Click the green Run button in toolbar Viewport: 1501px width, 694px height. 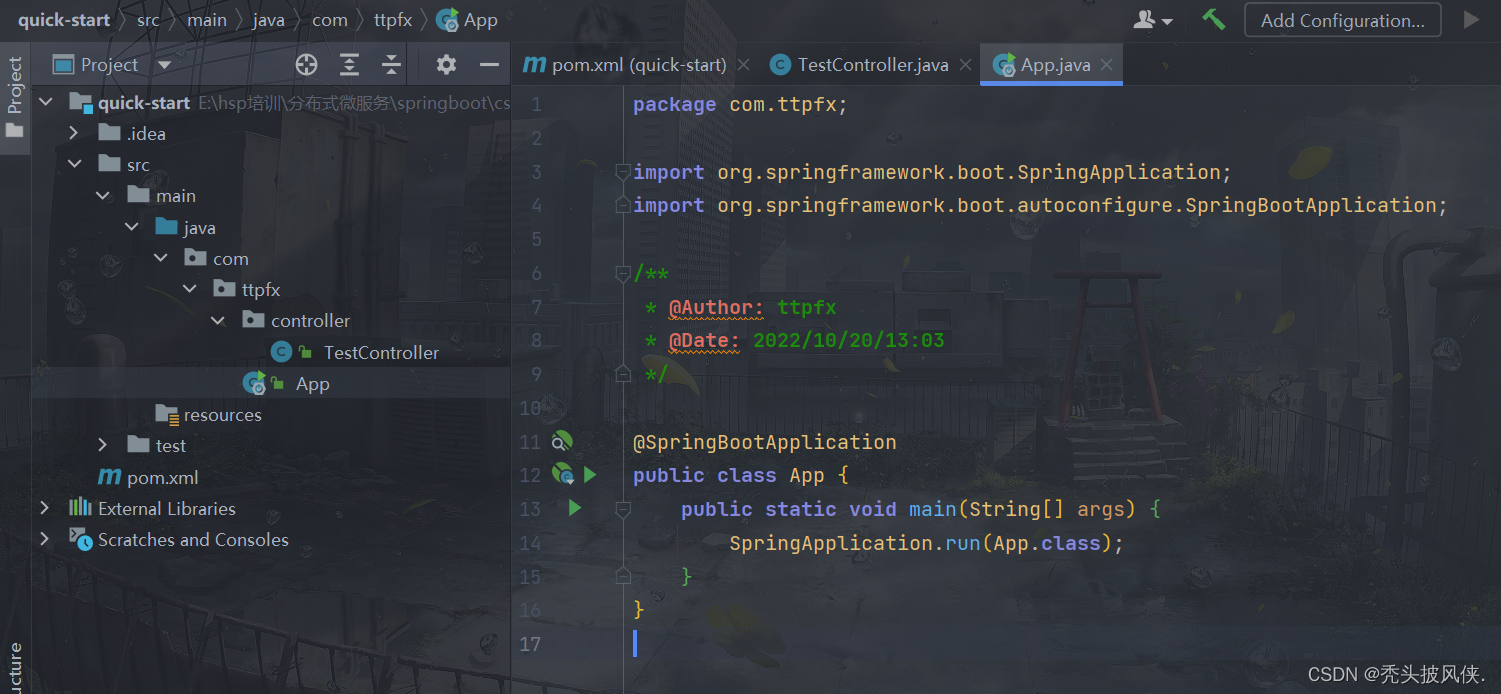pyautogui.click(x=1471, y=20)
